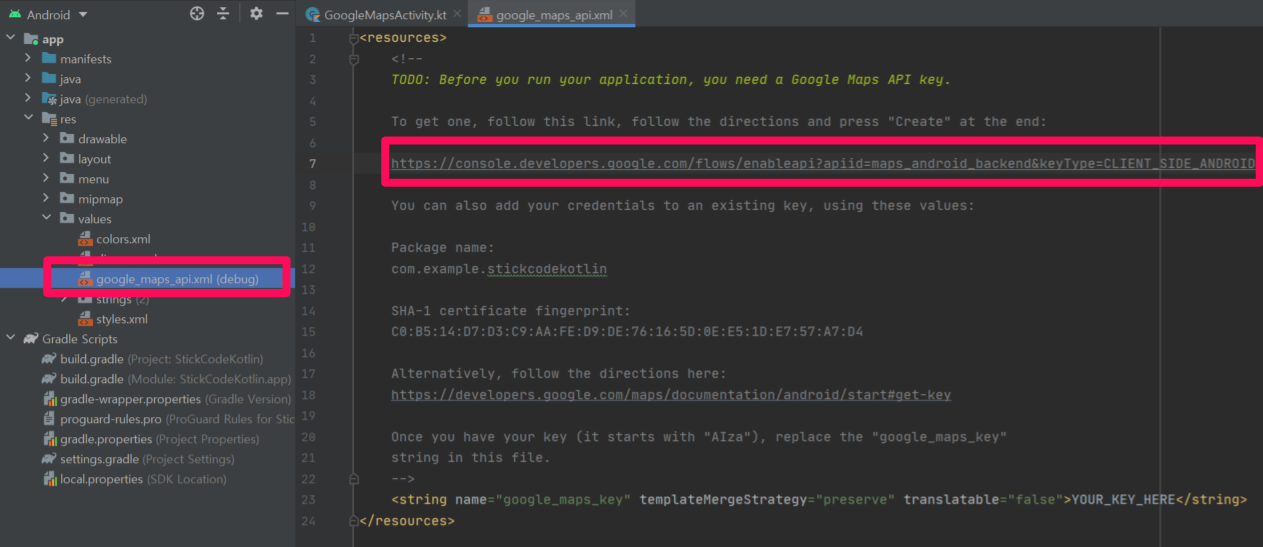
Task: Click the closing </resources> tag
Action: click(x=407, y=521)
